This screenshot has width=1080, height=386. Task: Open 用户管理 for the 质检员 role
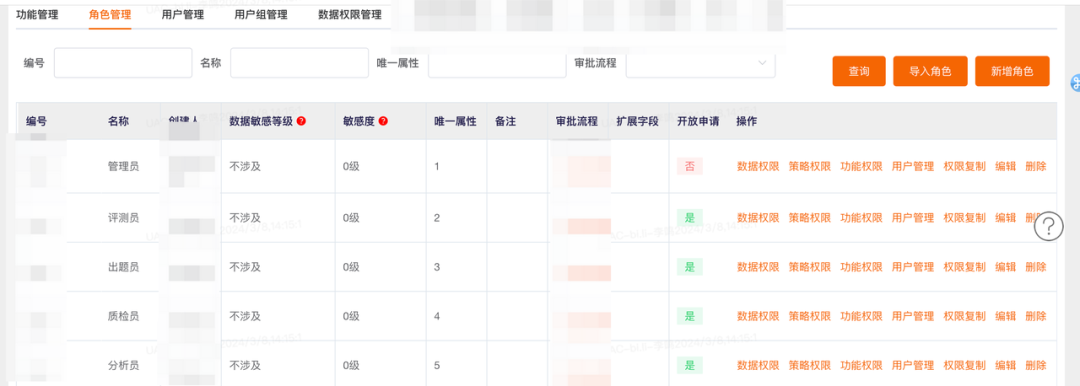point(913,316)
